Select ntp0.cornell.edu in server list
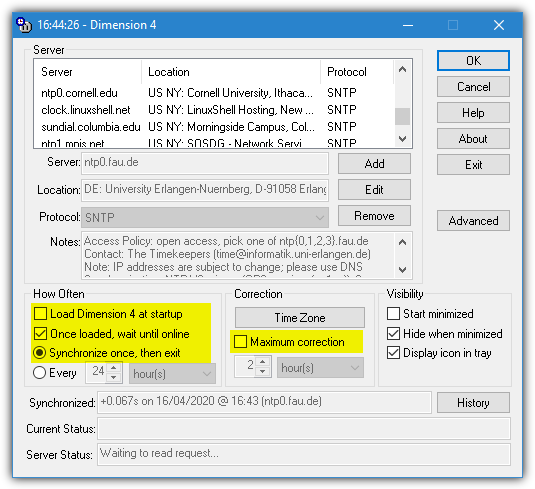Viewport: 535px width, 489px height. coord(214,93)
